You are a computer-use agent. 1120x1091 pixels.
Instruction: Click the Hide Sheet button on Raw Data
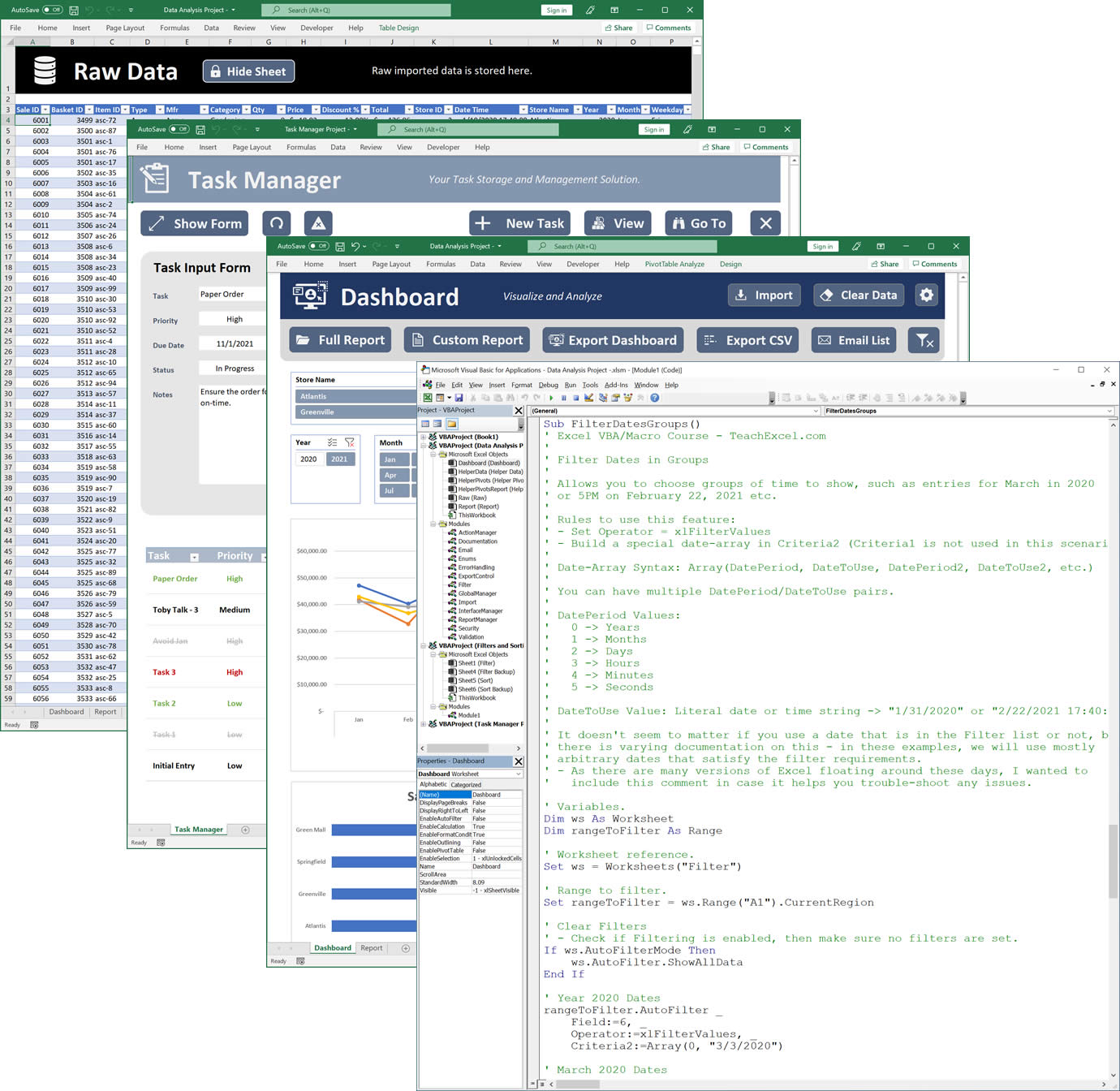click(248, 71)
